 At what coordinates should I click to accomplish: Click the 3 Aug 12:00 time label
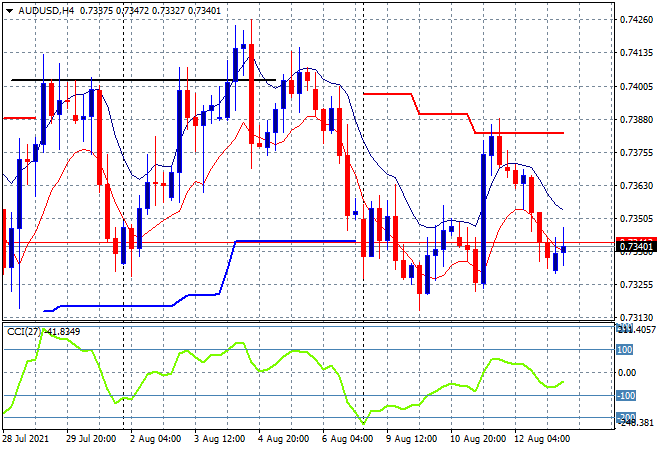pos(220,439)
